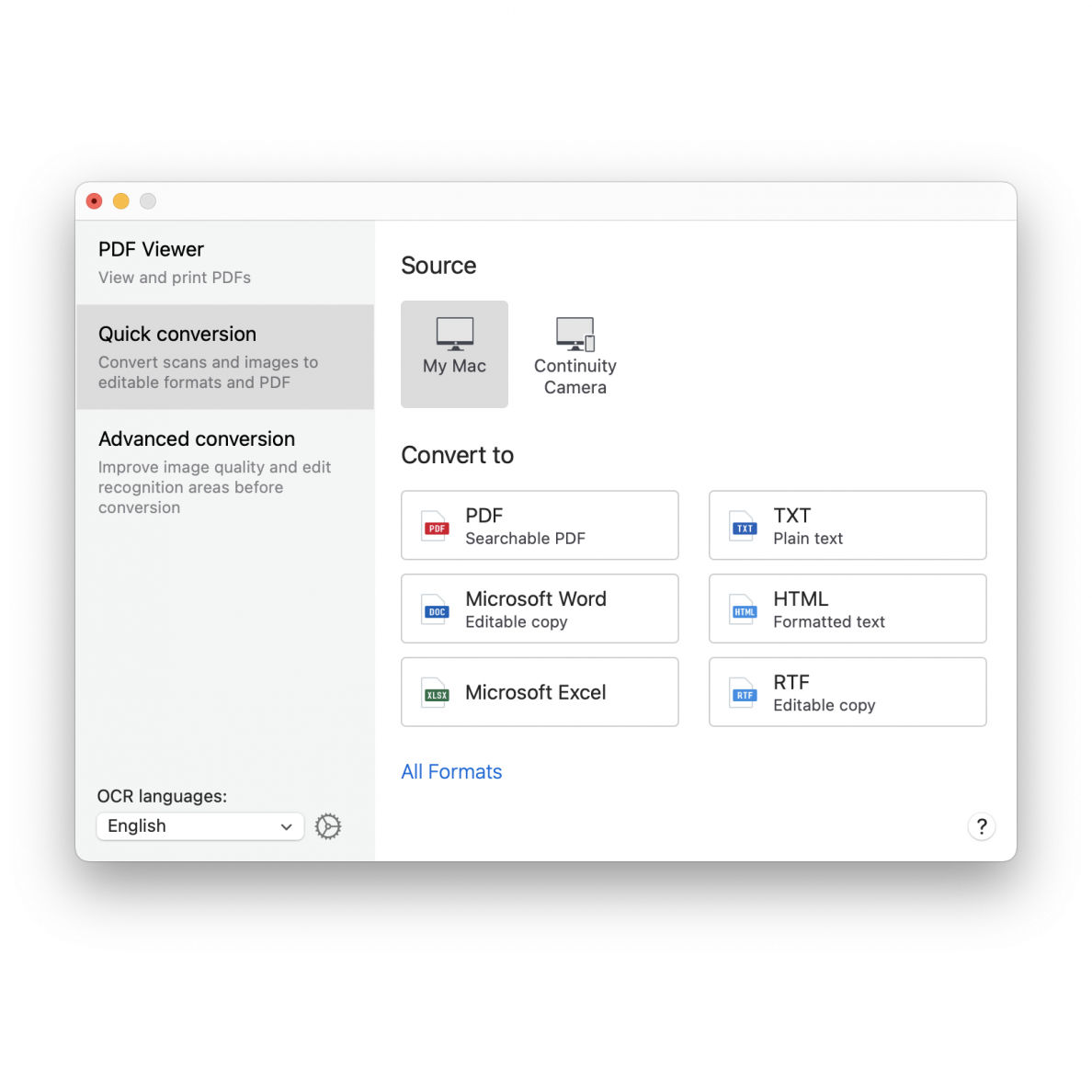
Task: Minimize window with yellow button
Action: point(121,201)
